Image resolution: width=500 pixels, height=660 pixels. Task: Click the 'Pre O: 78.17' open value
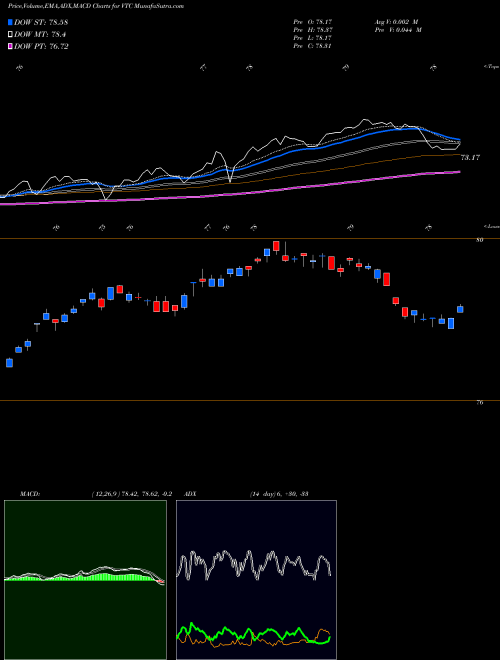point(313,21)
